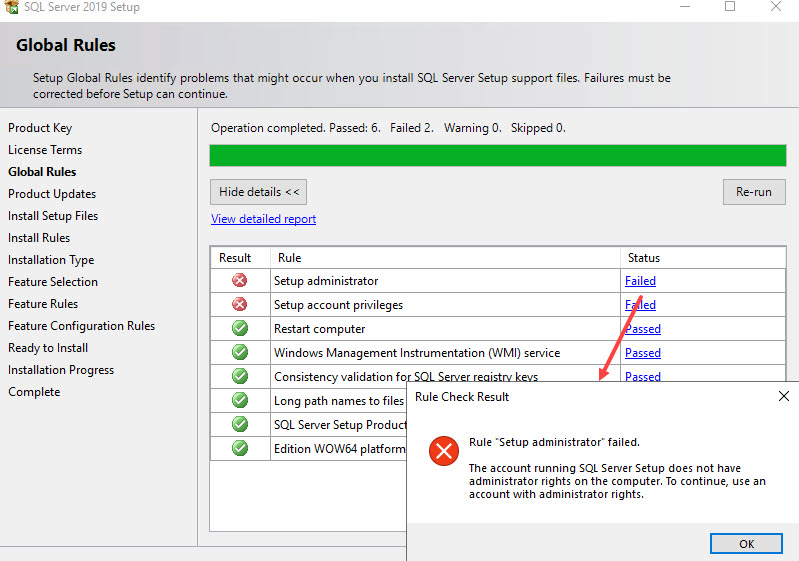This screenshot has height=561, width=799.
Task: Click the passed icon for Consistency validation rule
Action: (x=239, y=376)
